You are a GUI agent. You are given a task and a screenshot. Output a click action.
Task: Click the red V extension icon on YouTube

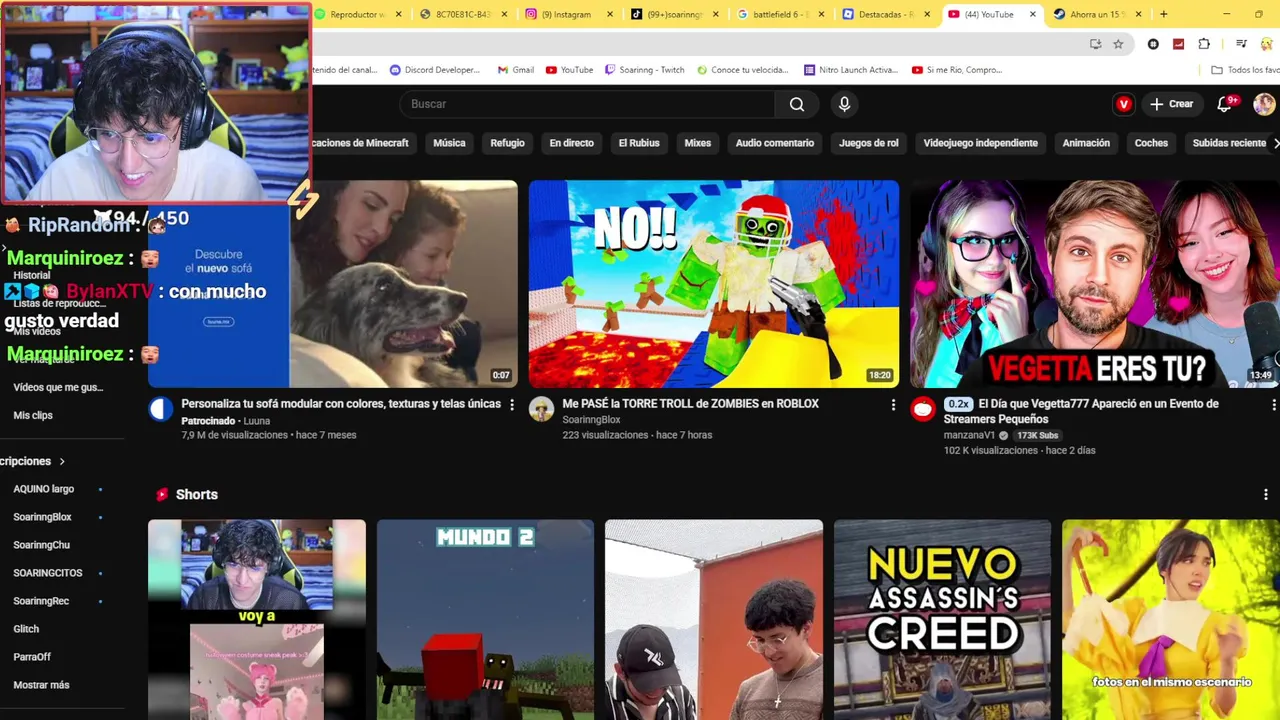click(1124, 104)
